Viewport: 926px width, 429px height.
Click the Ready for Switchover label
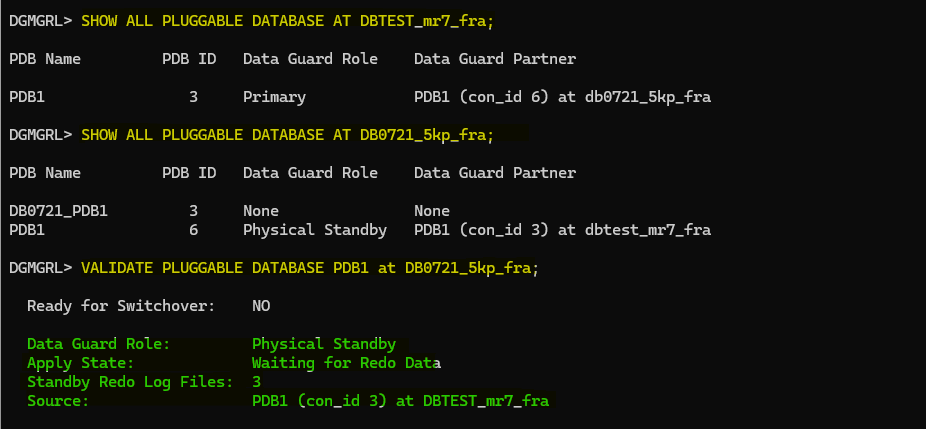(120, 306)
